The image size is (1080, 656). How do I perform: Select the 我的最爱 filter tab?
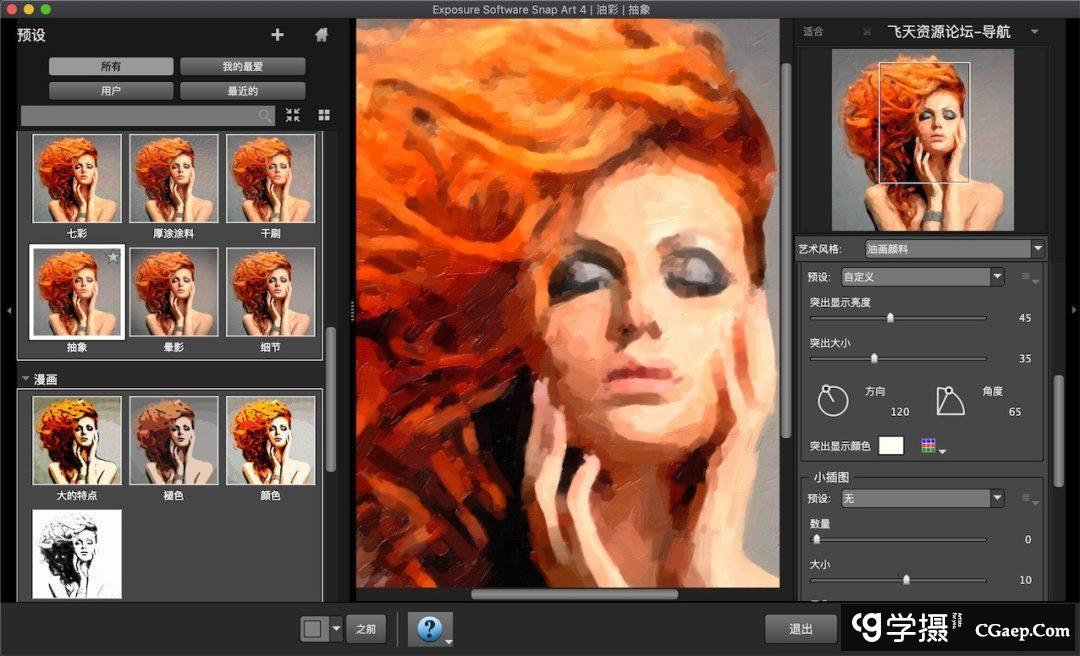point(242,67)
